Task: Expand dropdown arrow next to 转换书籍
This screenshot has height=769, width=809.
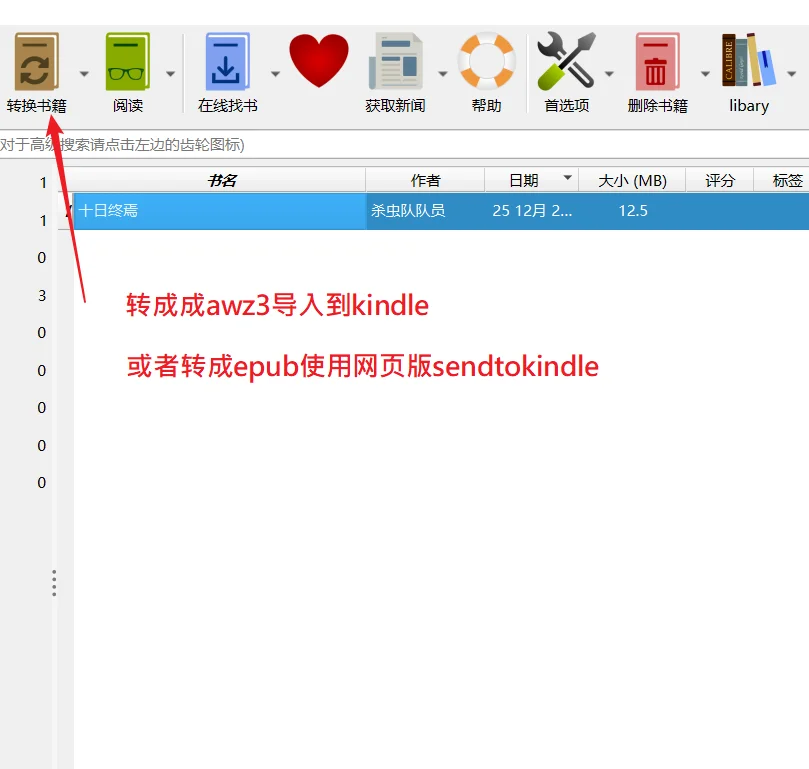Action: pyautogui.click(x=84, y=74)
